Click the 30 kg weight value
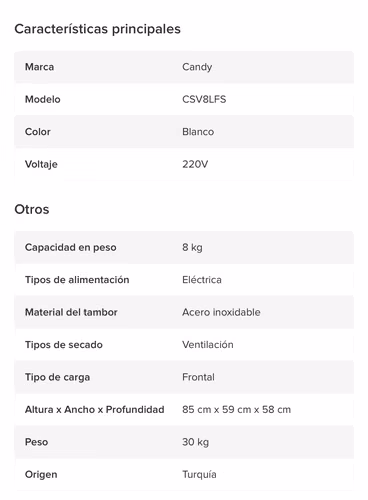The image size is (368, 500). click(x=195, y=442)
